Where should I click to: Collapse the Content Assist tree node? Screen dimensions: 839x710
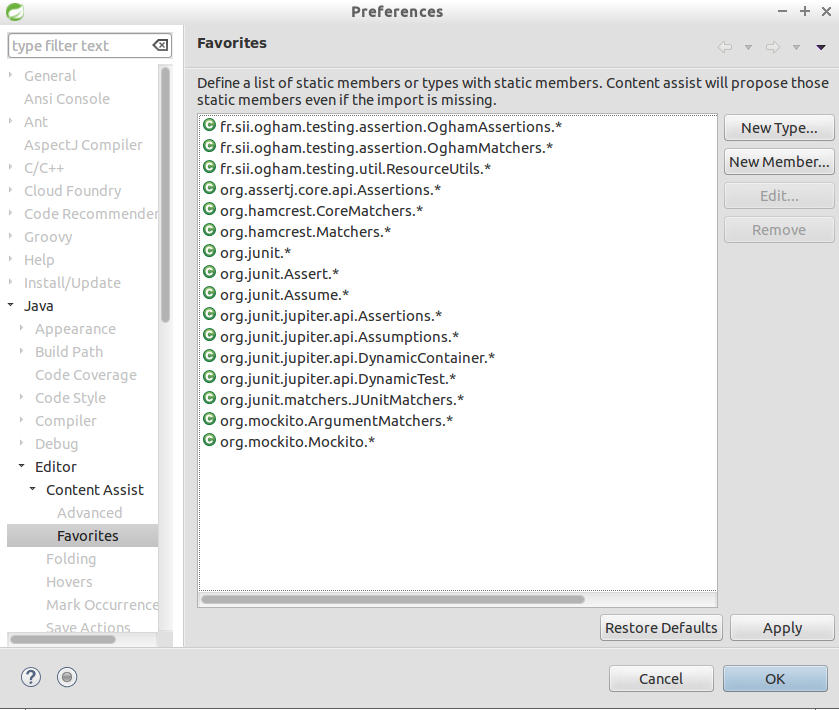tap(33, 489)
